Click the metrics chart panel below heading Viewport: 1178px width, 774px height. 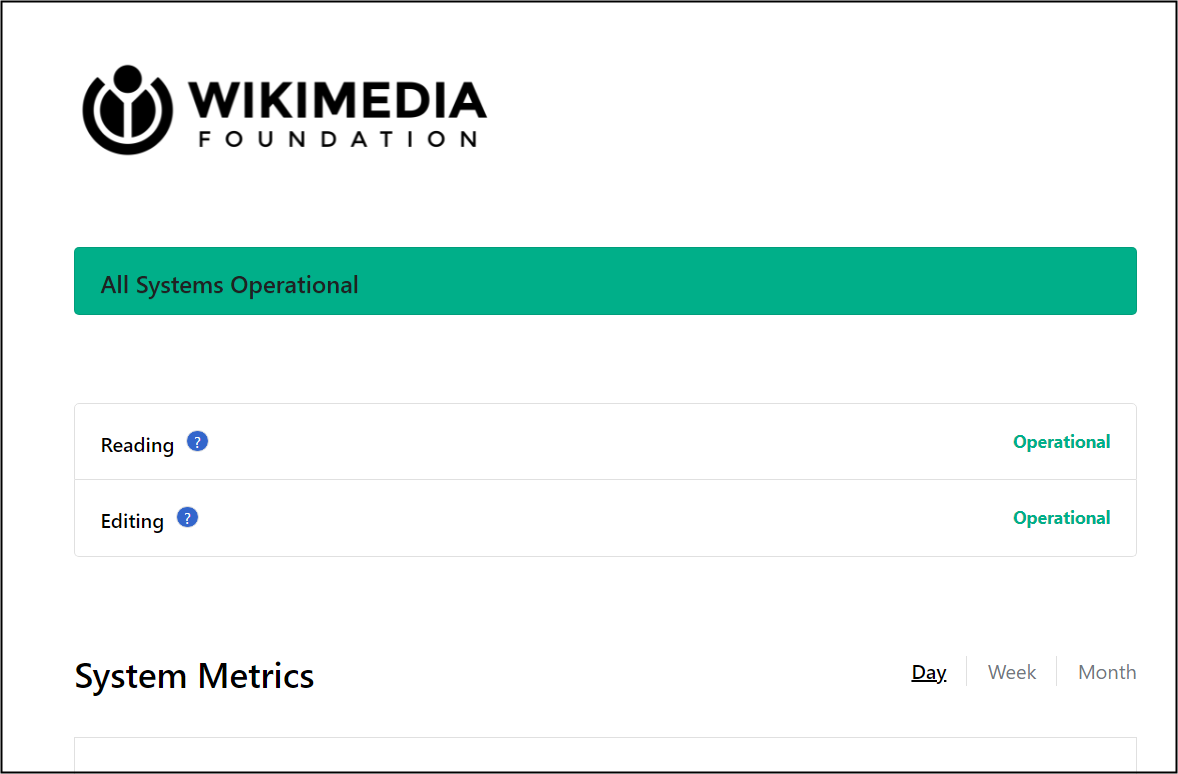(606, 754)
